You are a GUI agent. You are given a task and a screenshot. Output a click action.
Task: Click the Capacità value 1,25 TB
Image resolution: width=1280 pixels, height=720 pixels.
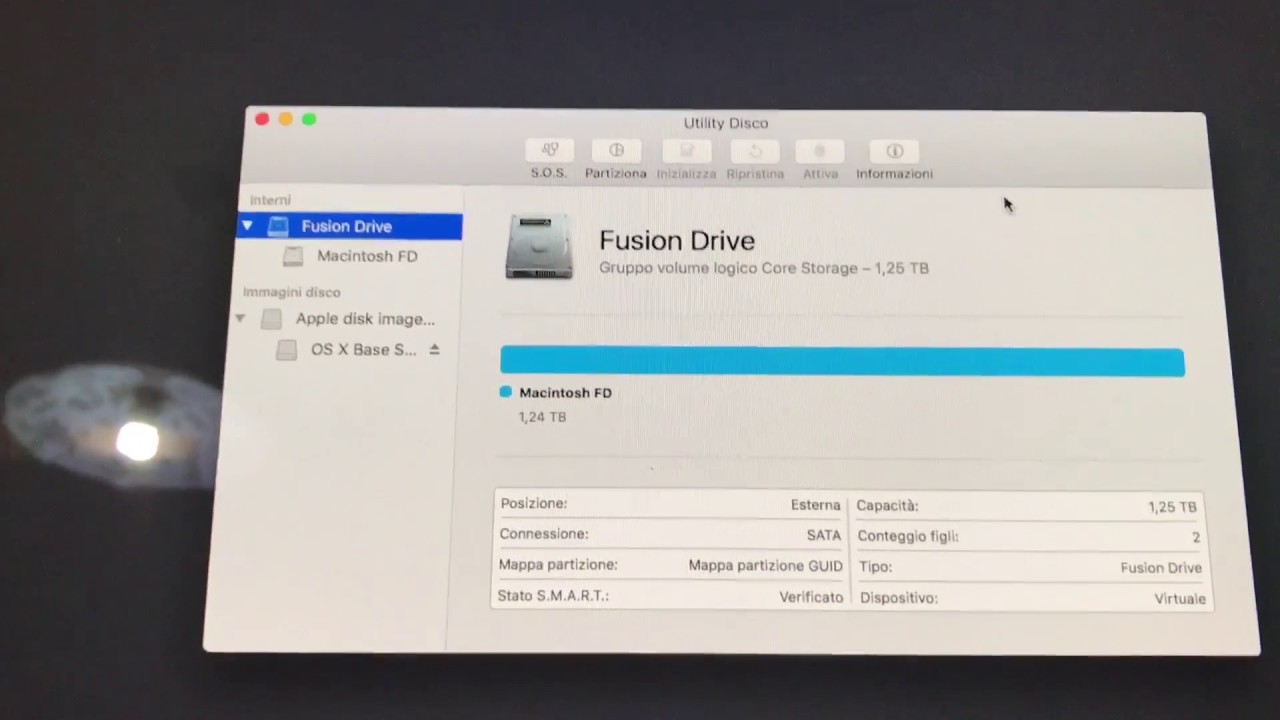tap(1172, 507)
